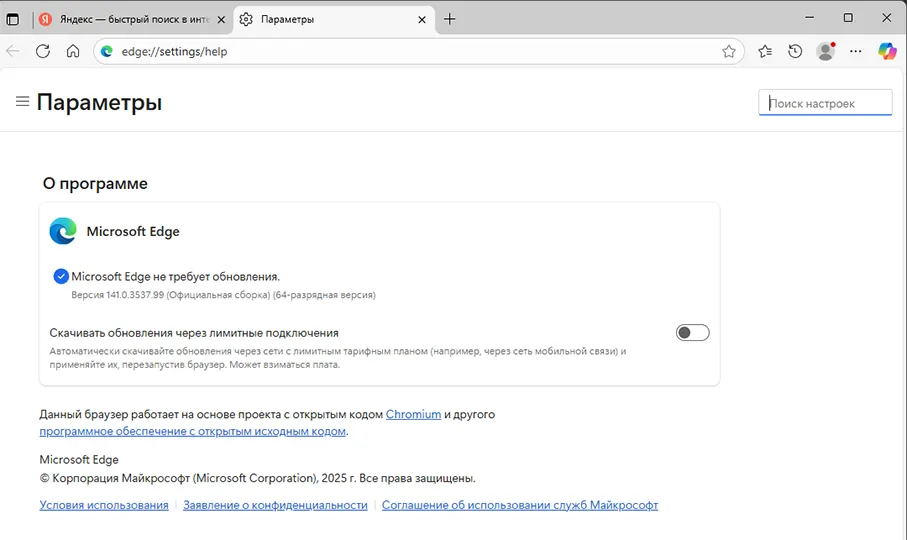Launch Copilot from the toolbar
The height and width of the screenshot is (540, 907).
(887, 51)
